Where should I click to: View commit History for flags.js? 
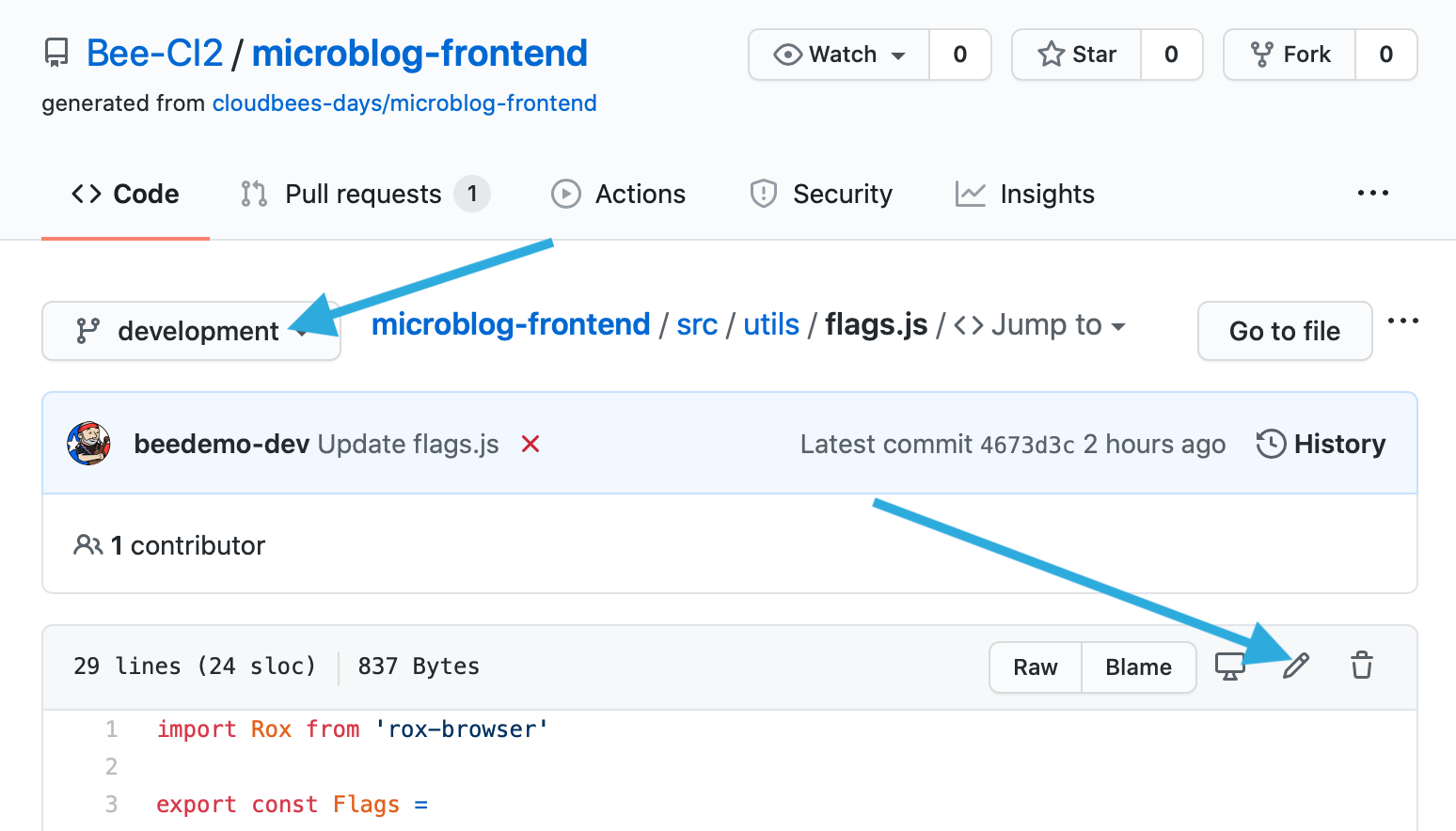[x=1321, y=443]
